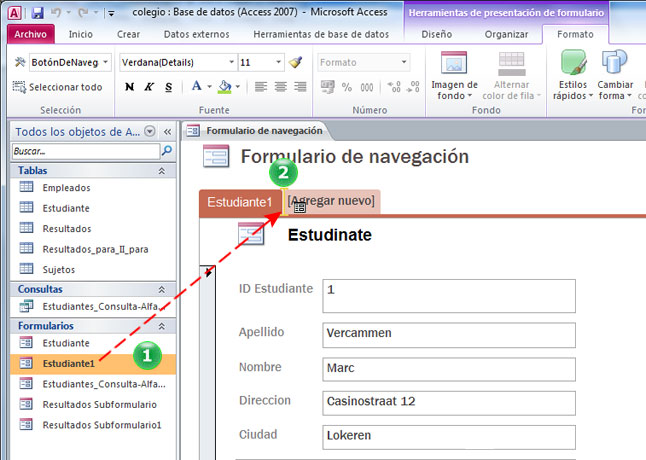Open the fill color dropdown arrow

(x=238, y=86)
